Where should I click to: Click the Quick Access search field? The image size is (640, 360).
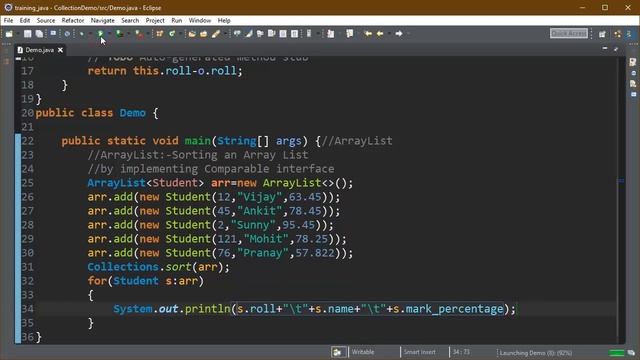click(569, 33)
